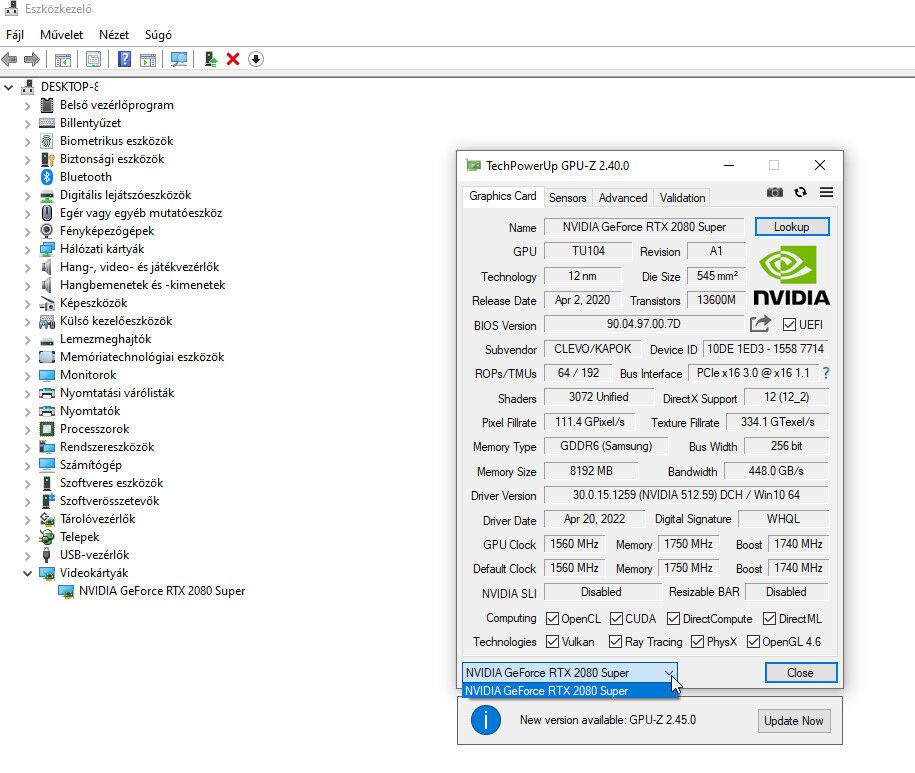
Task: Toggle the Vulkan checkbox
Action: [552, 642]
